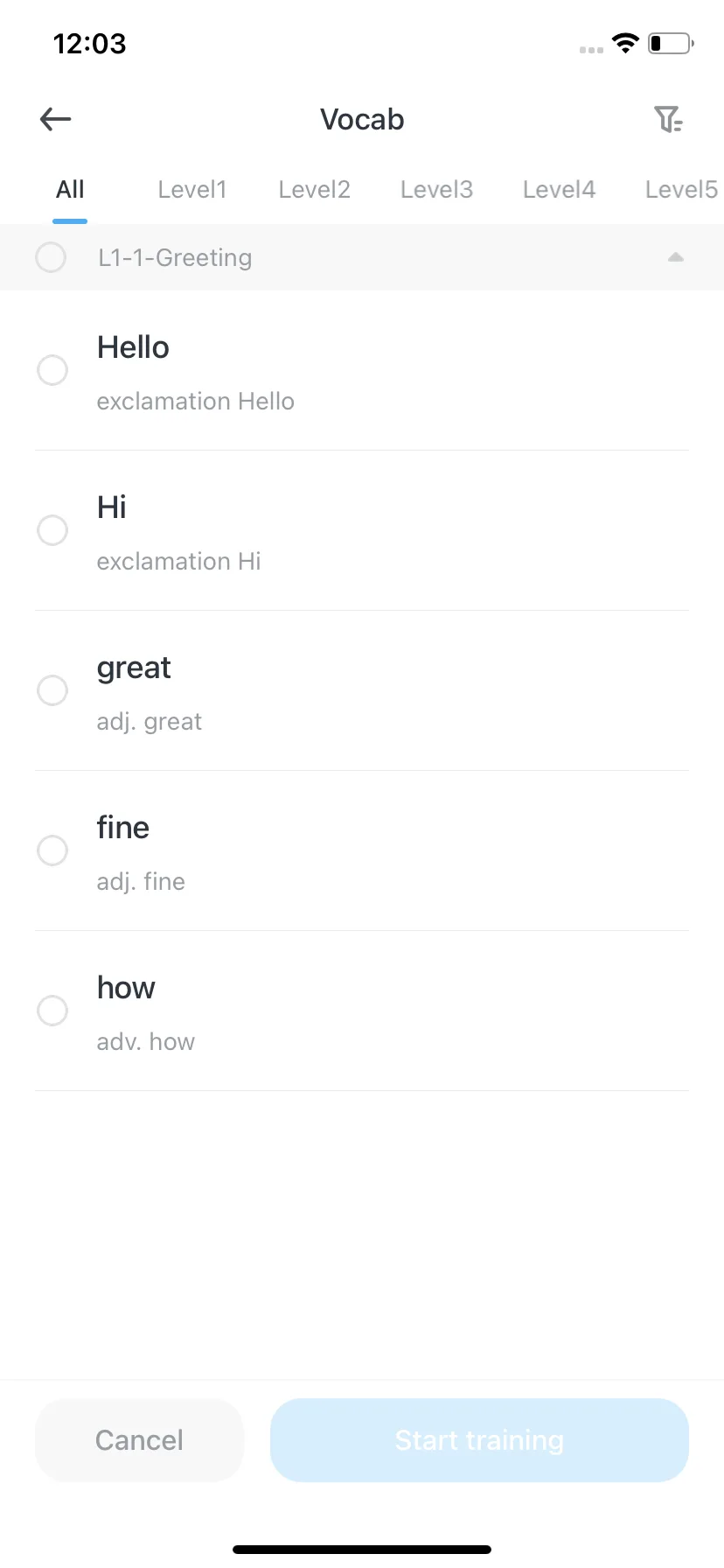
Task: Tap the Cancel button
Action: [139, 1440]
